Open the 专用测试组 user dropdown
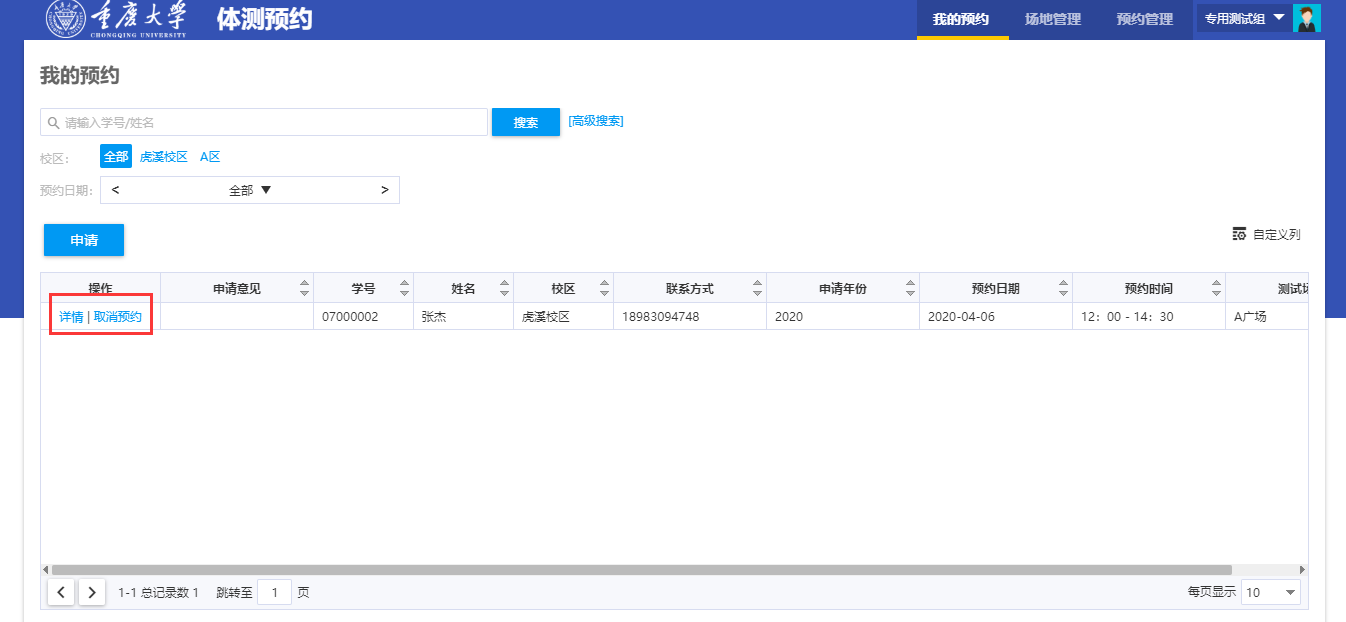 pyautogui.click(x=1244, y=19)
